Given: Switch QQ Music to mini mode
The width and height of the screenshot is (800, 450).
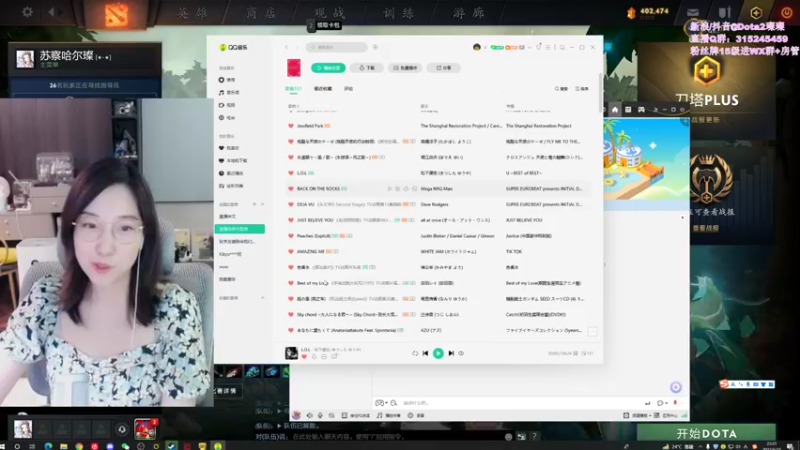Looking at the screenshot, I should (x=562, y=47).
